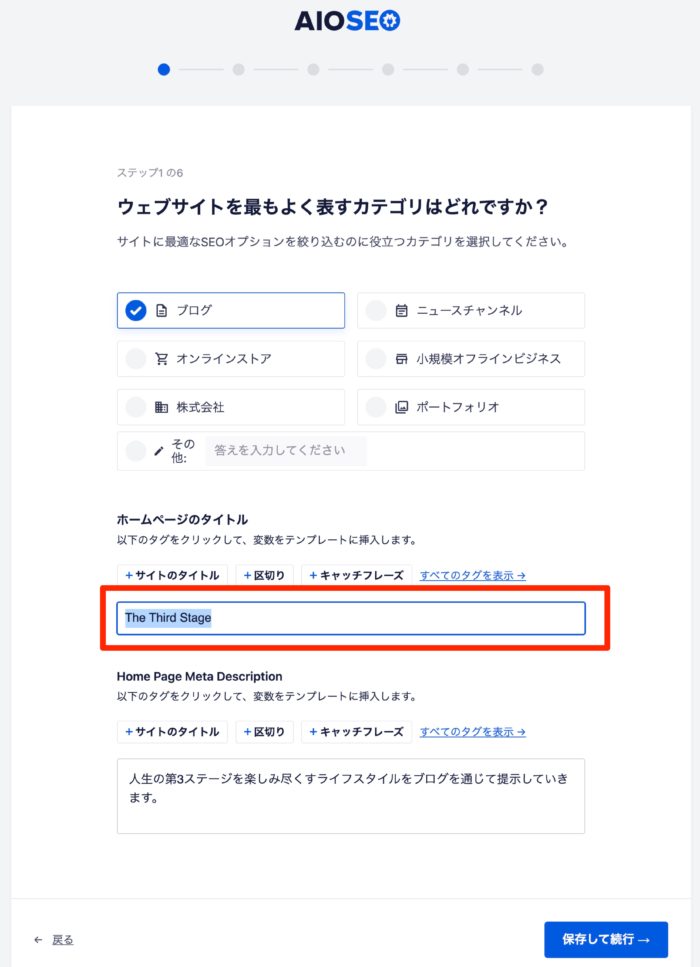Click the storefront icon beside 小規模オフラインビジネス
The height and width of the screenshot is (967, 700).
(x=401, y=359)
